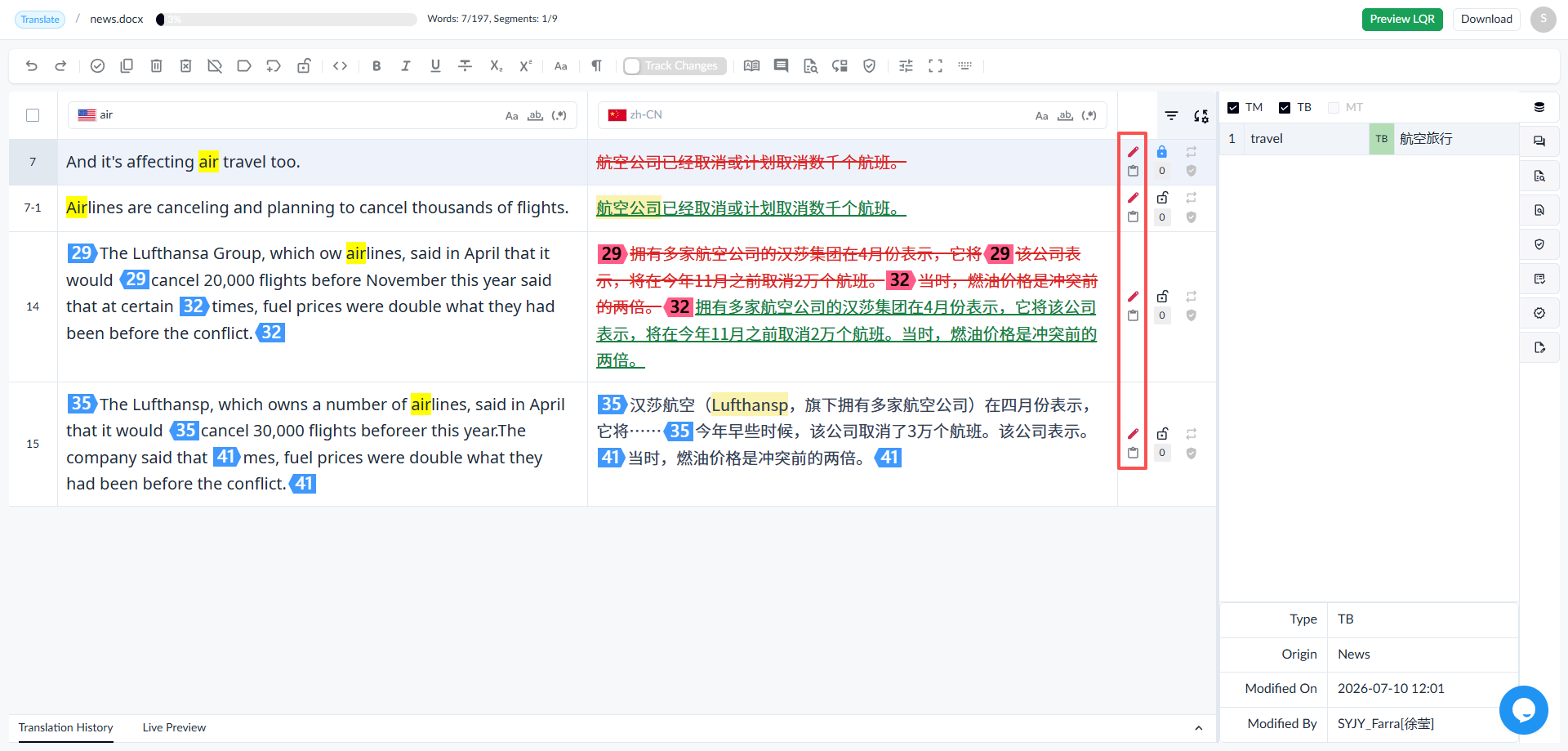Undo the last edit
1568x751 pixels.
32,66
